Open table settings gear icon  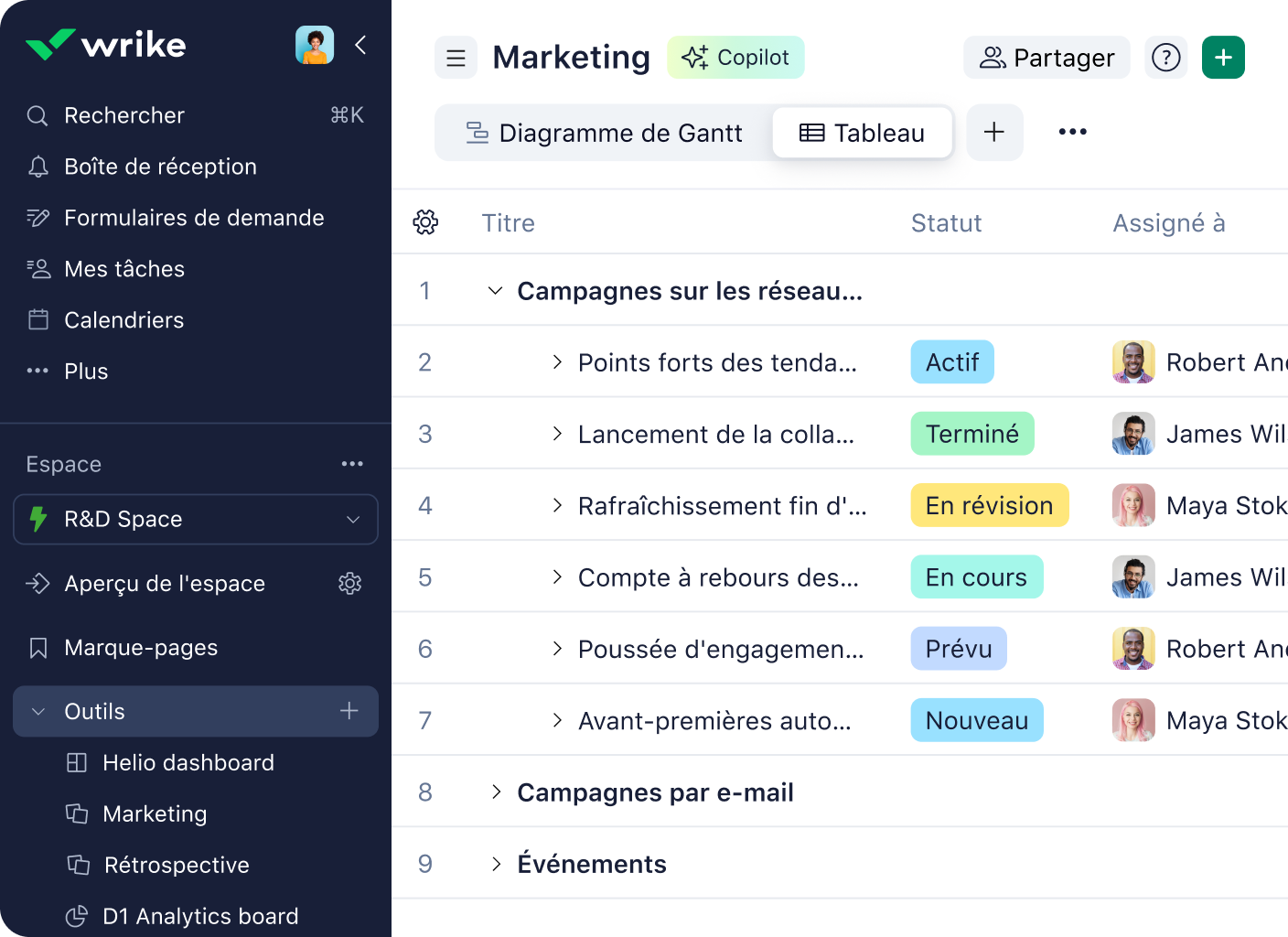[x=425, y=222]
